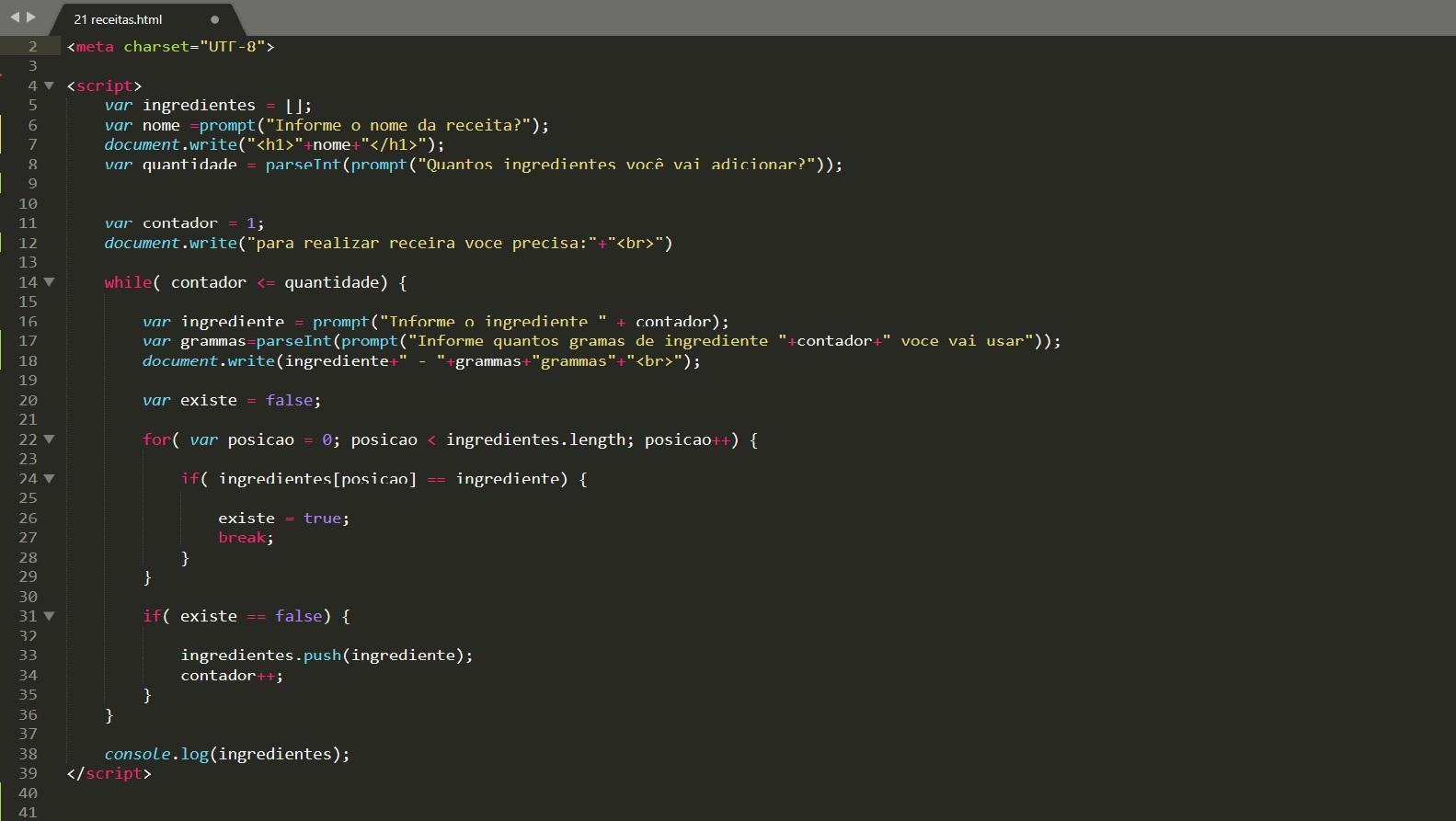The image size is (1456, 821).
Task: Collapse the if block fold at line 24
Action: click(x=49, y=478)
